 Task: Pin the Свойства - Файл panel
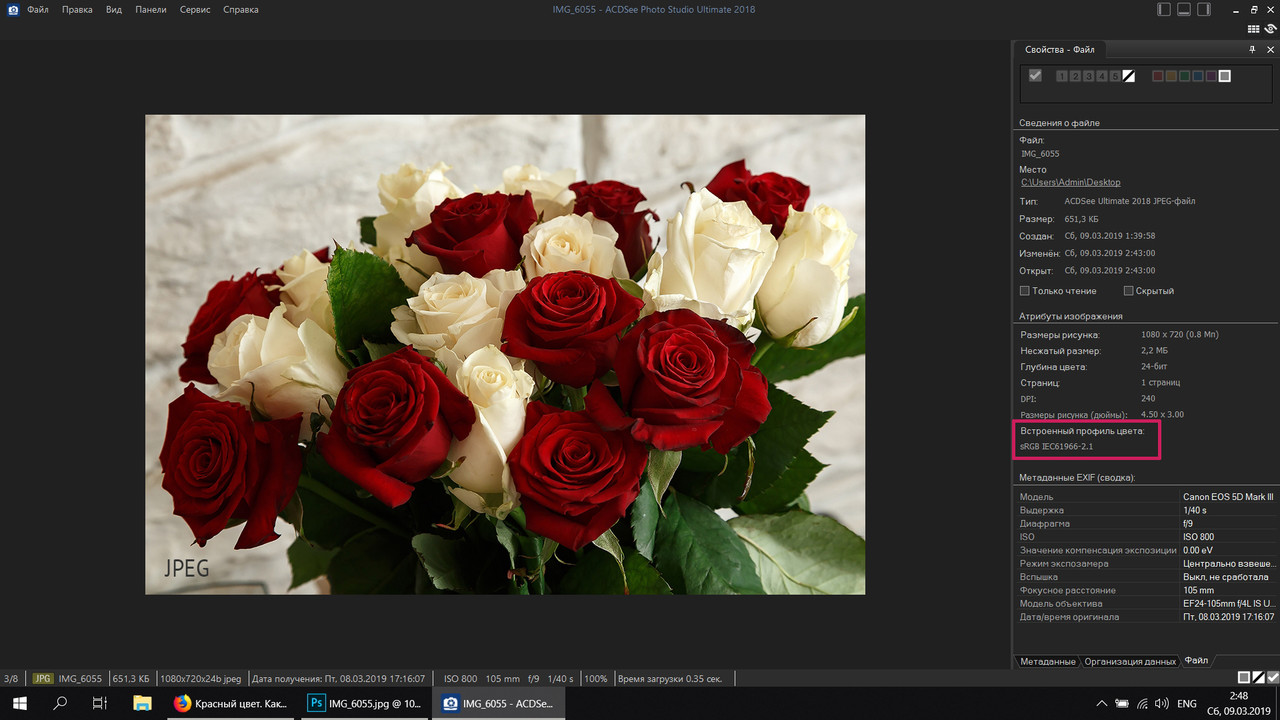1252,49
